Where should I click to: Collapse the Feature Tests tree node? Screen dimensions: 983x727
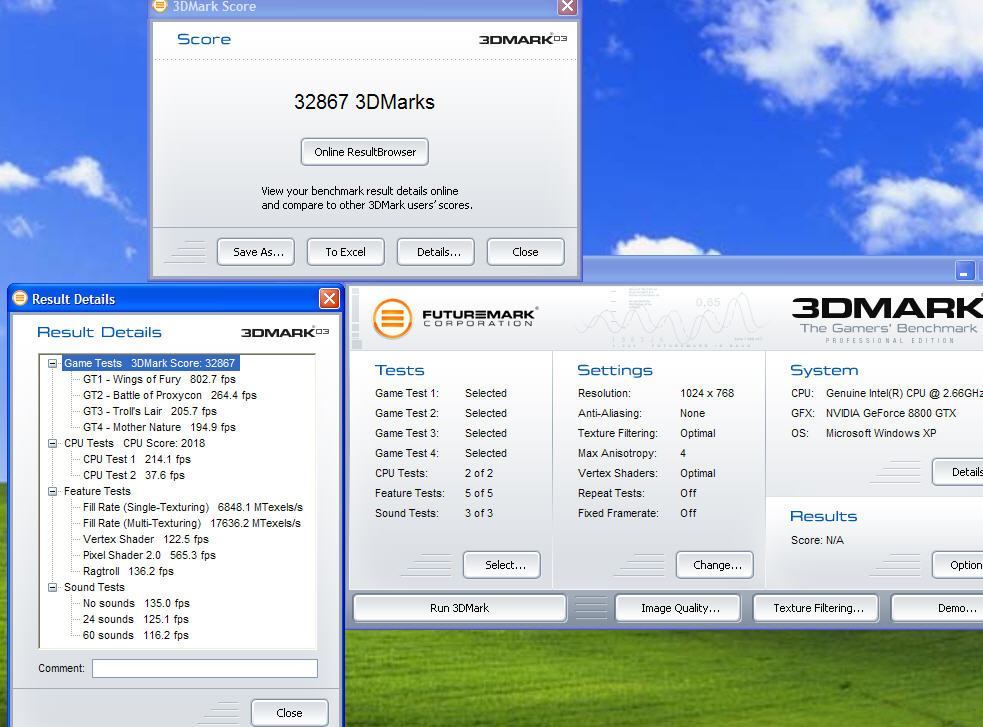(53, 491)
